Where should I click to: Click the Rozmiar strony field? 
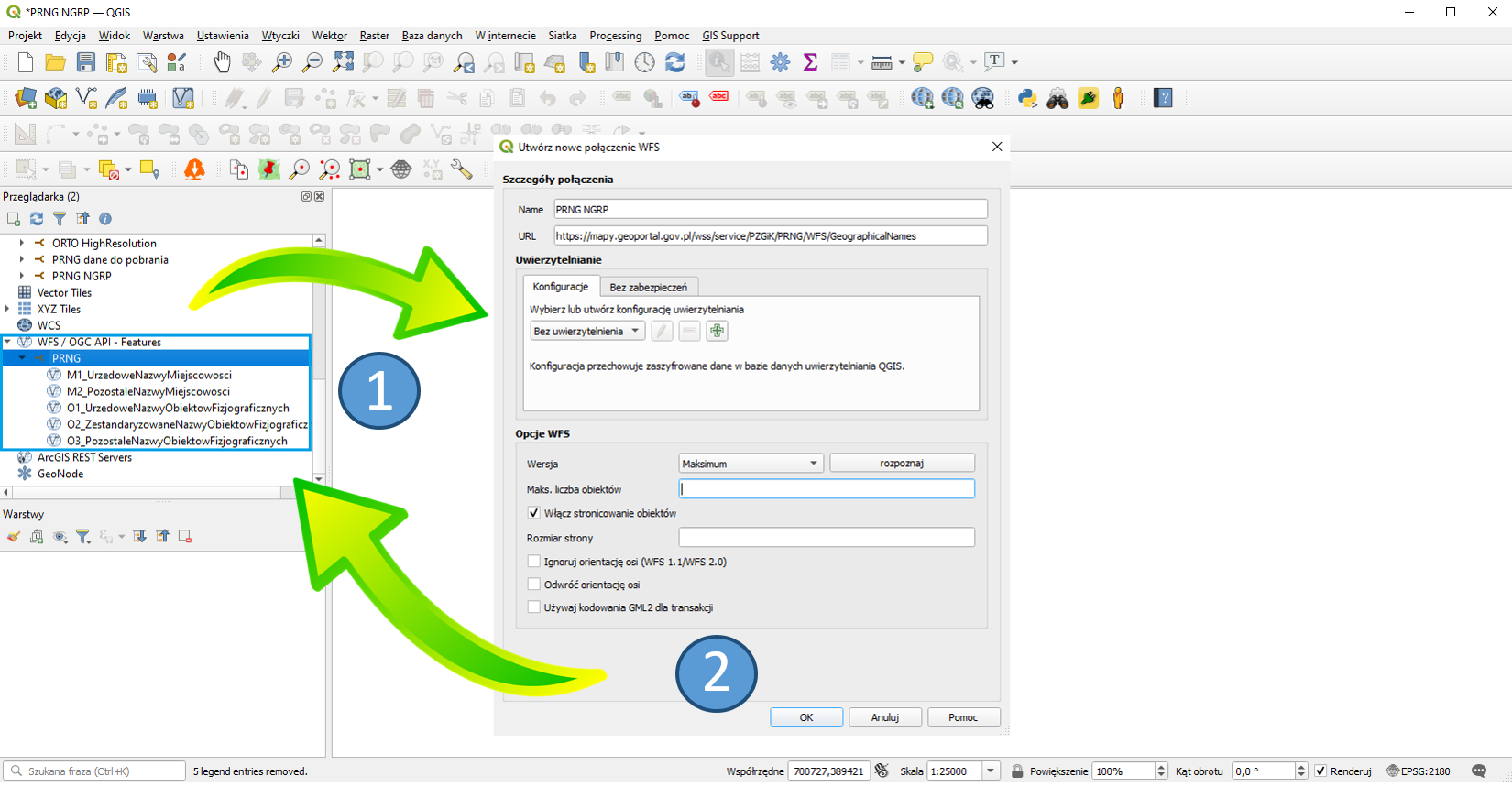(x=827, y=538)
